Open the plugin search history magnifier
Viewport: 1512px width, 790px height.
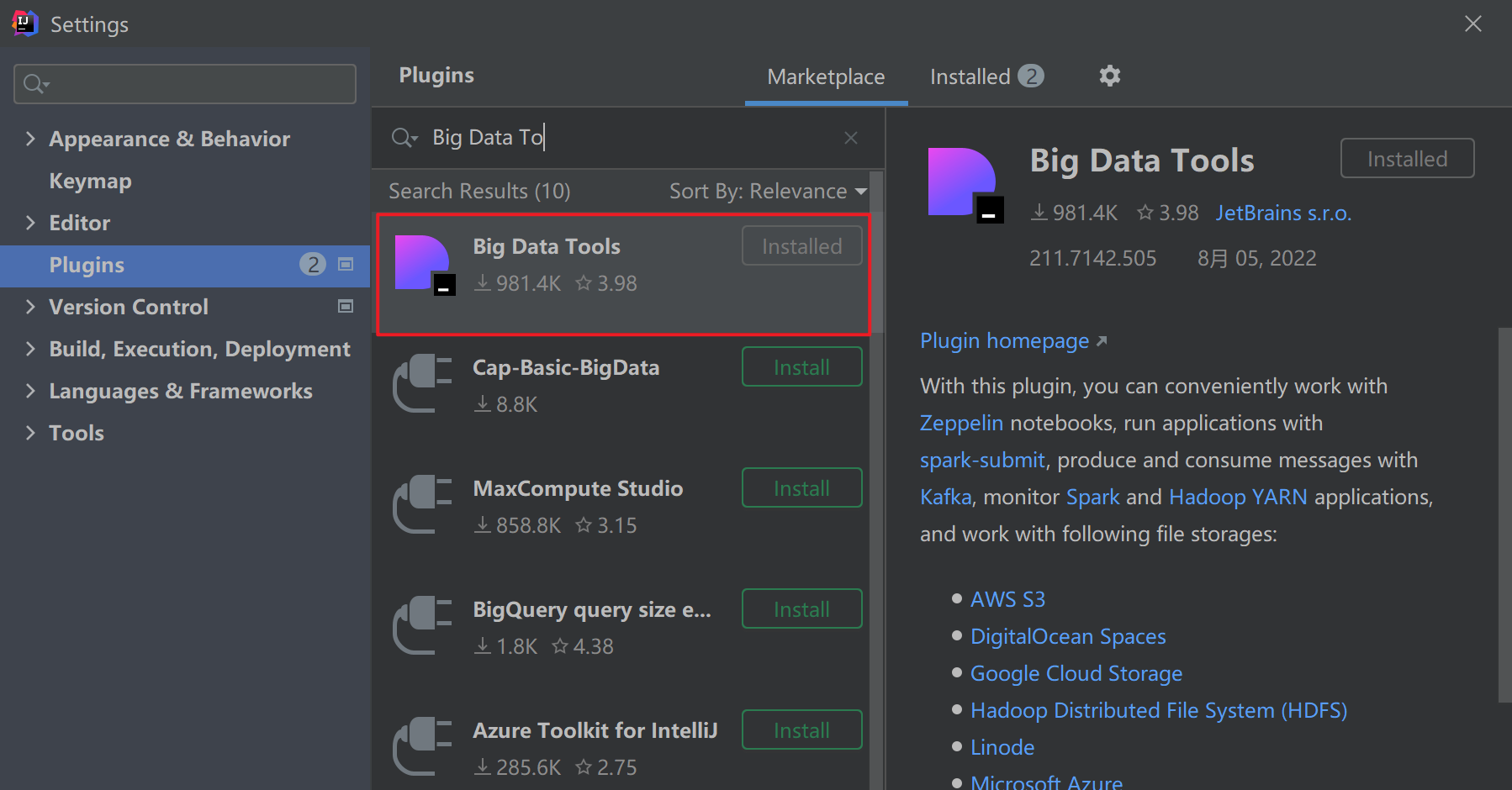pos(404,138)
